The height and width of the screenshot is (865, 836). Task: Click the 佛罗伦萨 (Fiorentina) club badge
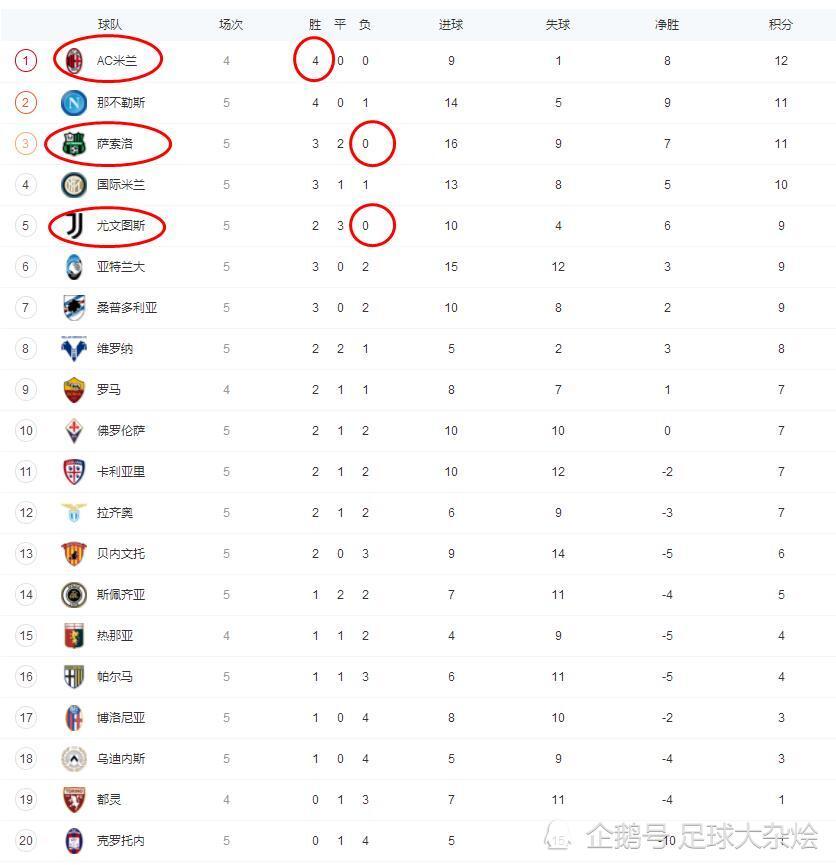pos(74,431)
